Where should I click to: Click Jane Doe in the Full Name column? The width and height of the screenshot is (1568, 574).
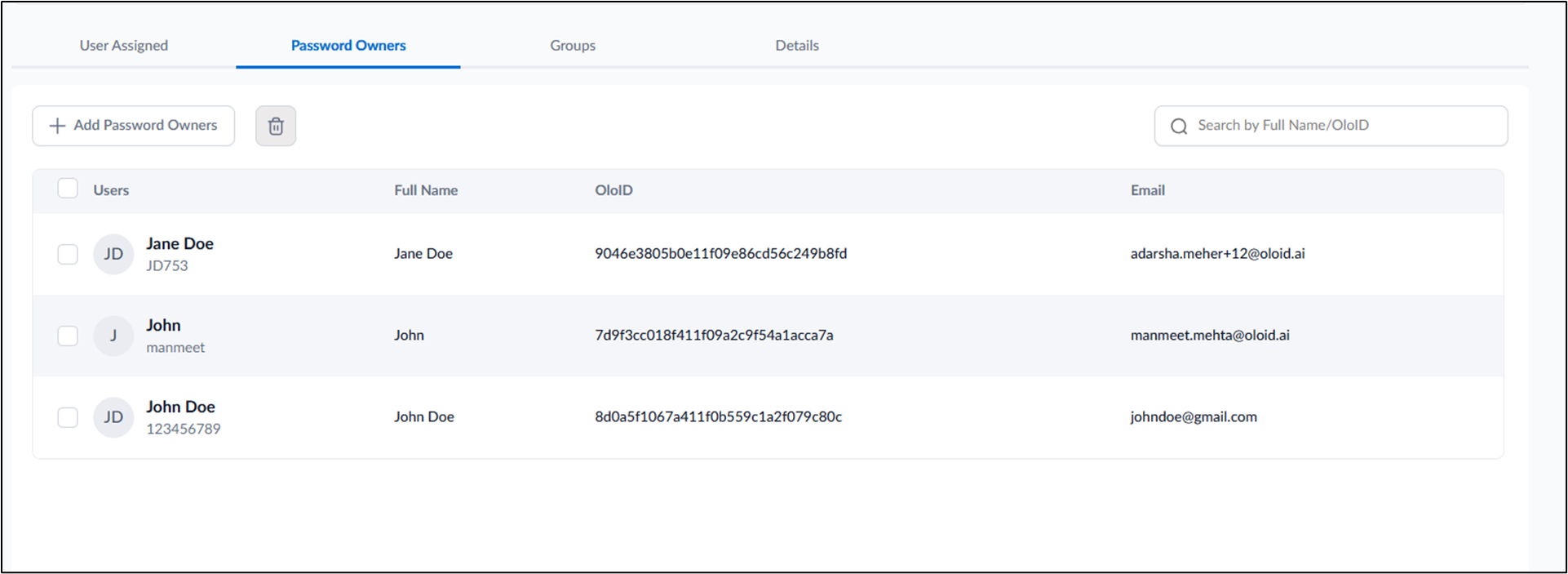[x=423, y=254]
